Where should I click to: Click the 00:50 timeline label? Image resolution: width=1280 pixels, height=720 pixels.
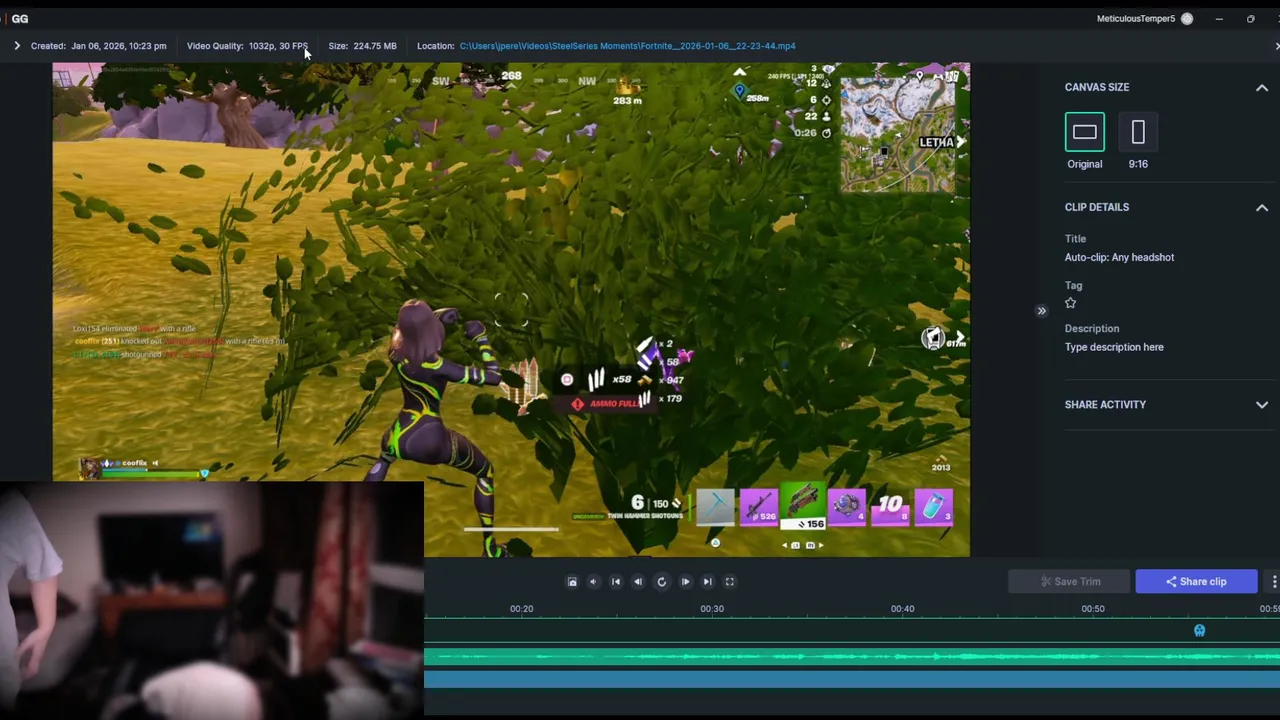click(x=1093, y=609)
